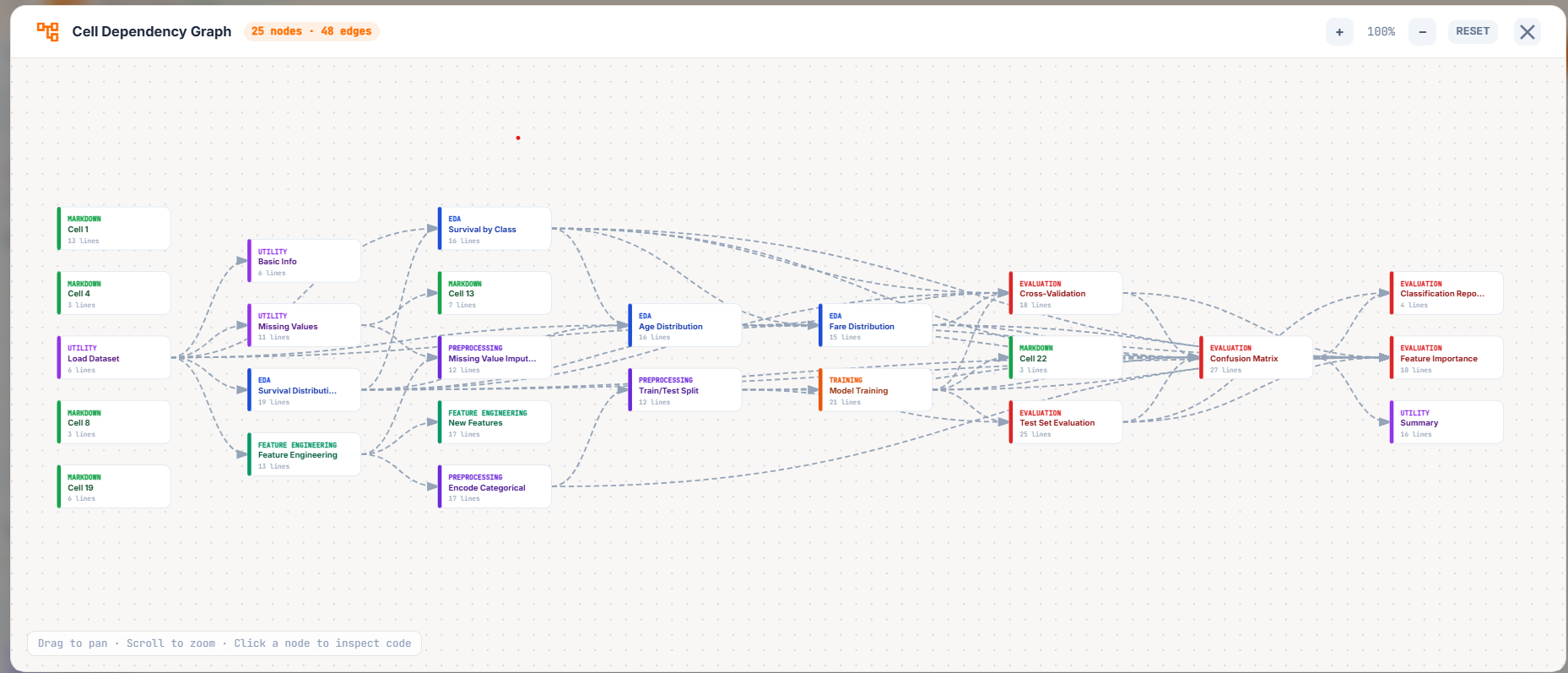Viewport: 1568px width, 673px height.
Task: Click the zoom in plus button
Action: click(1339, 32)
